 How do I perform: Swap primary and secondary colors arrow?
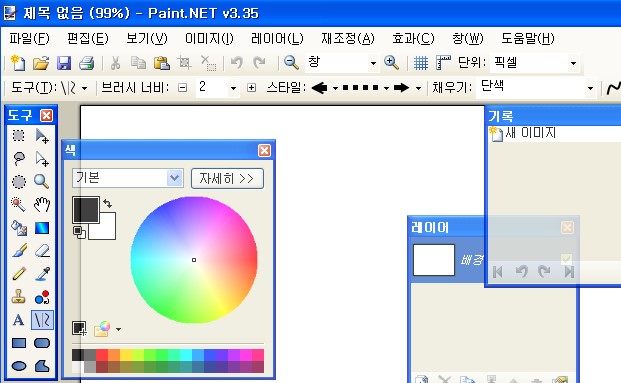click(x=107, y=204)
